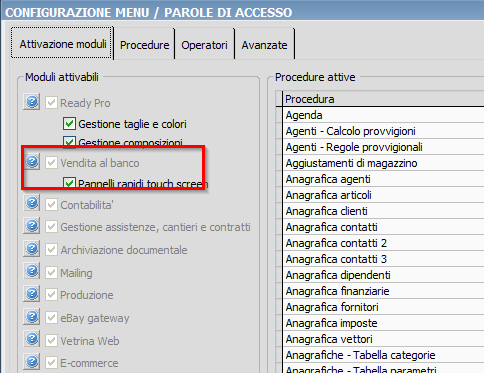This screenshot has width=484, height=373.
Task: Select Anagrafica articoli in procedure list
Action: 383,195
